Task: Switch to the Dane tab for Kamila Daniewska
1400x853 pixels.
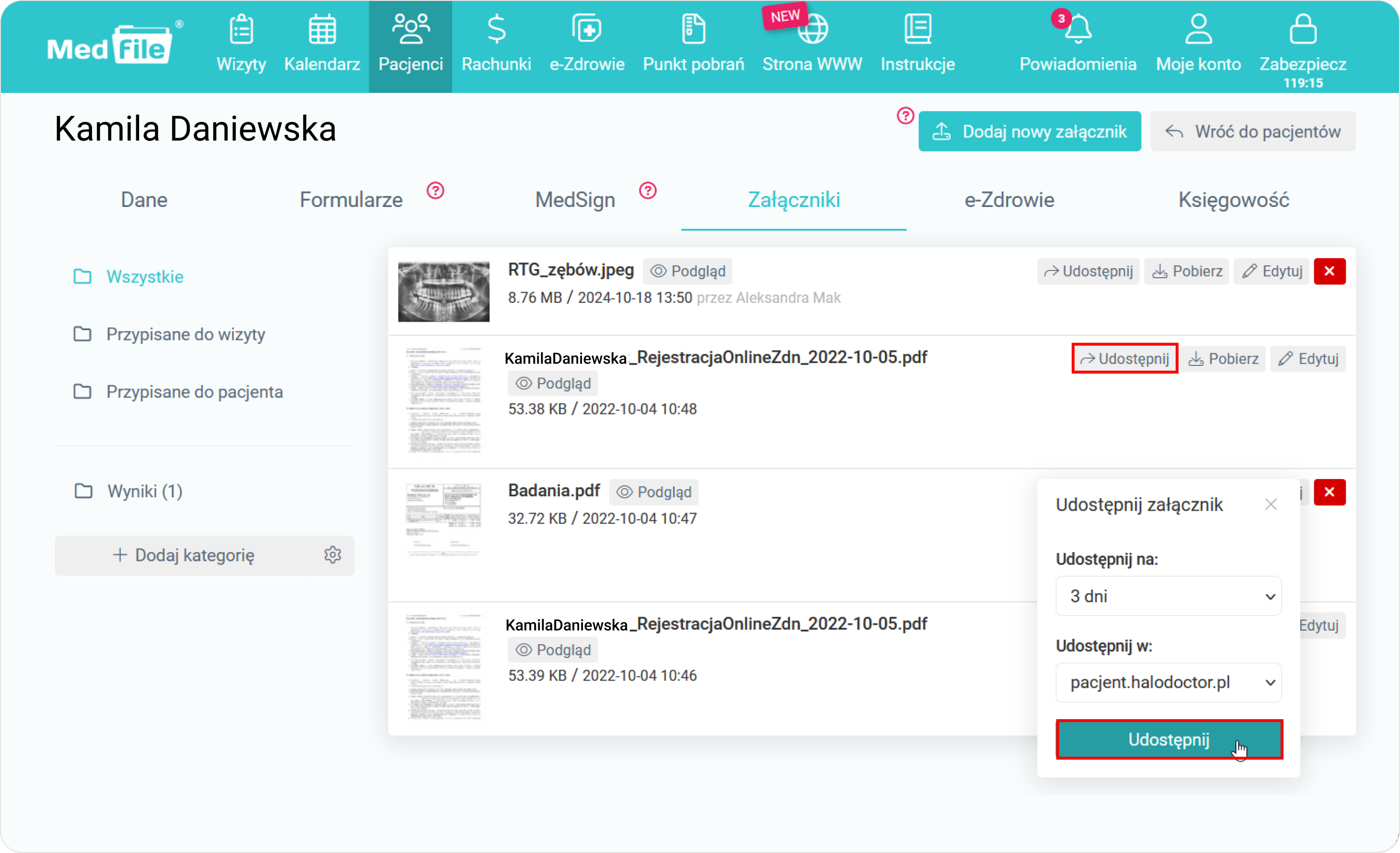Action: [145, 199]
